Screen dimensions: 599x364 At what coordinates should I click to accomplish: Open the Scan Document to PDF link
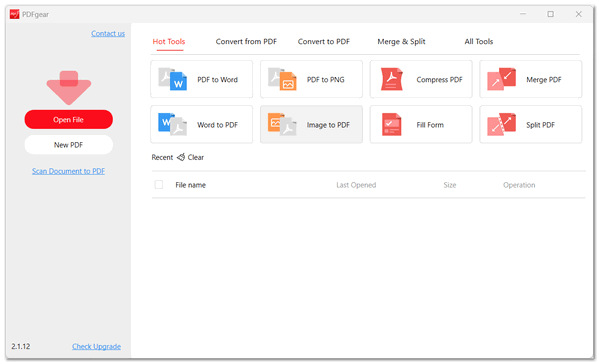tap(68, 171)
